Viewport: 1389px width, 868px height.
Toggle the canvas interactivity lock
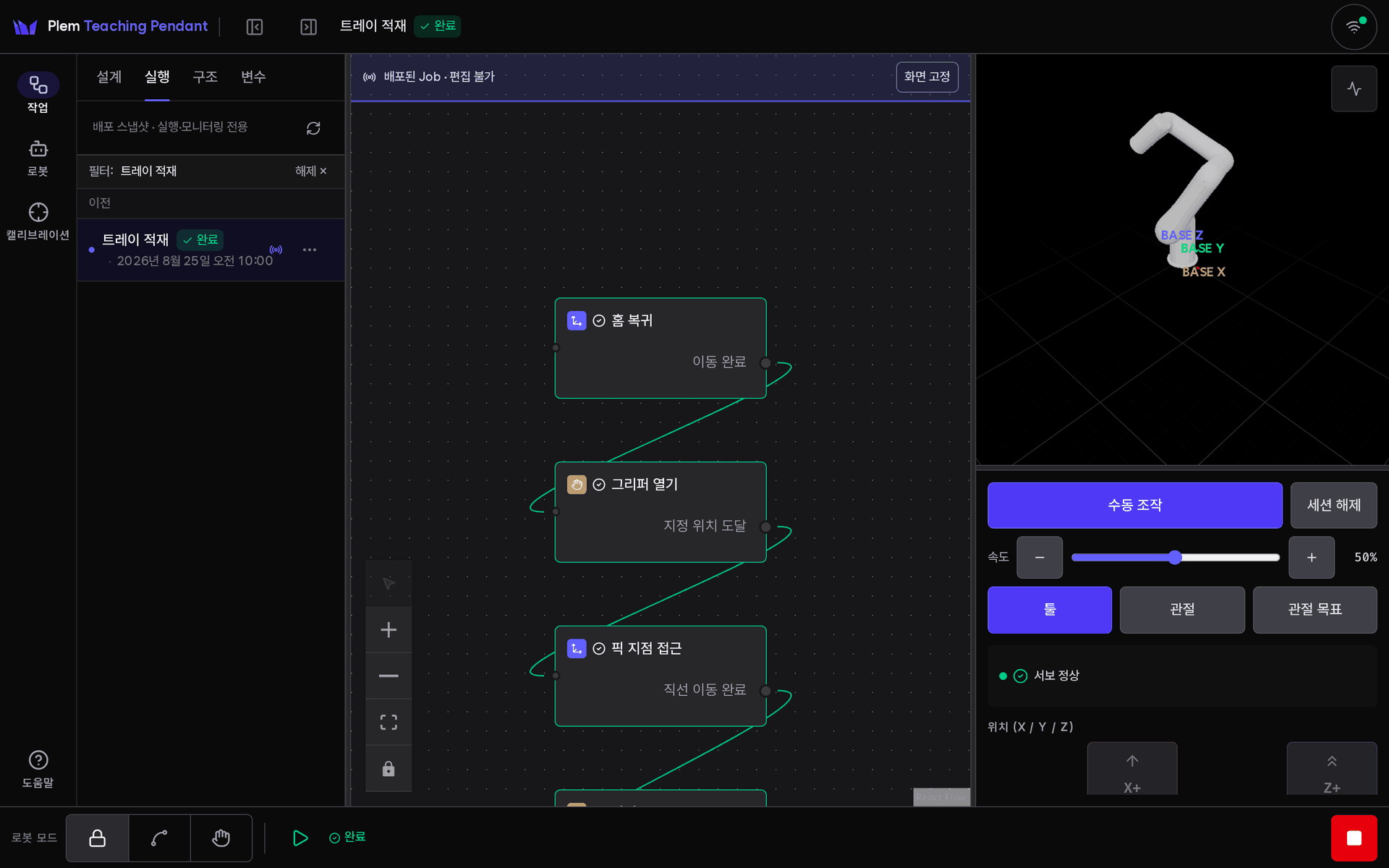tap(388, 769)
